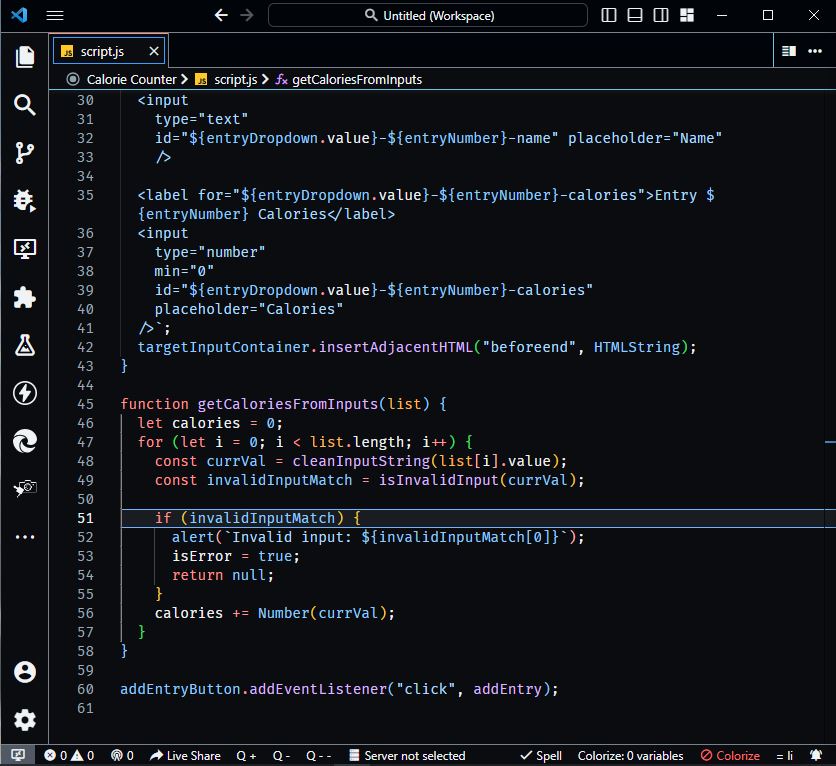Open the Search view in activity bar

[x=25, y=105]
